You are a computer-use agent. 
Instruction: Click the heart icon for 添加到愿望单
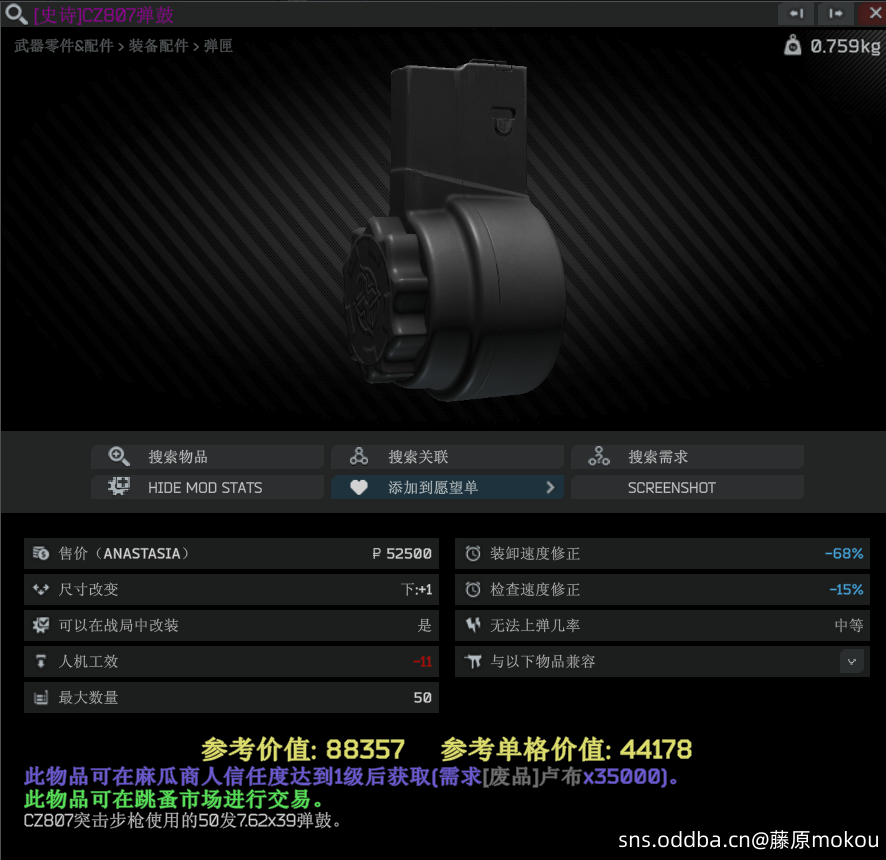pyautogui.click(x=359, y=488)
